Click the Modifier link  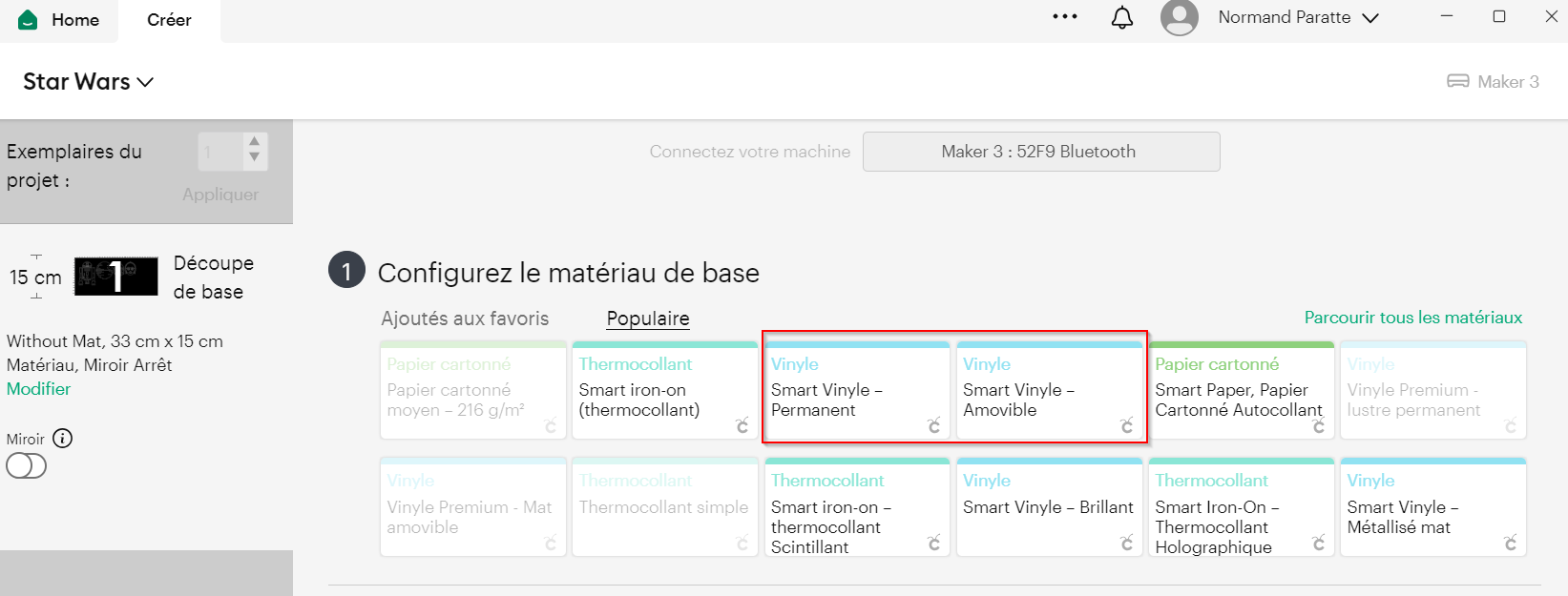click(x=38, y=389)
